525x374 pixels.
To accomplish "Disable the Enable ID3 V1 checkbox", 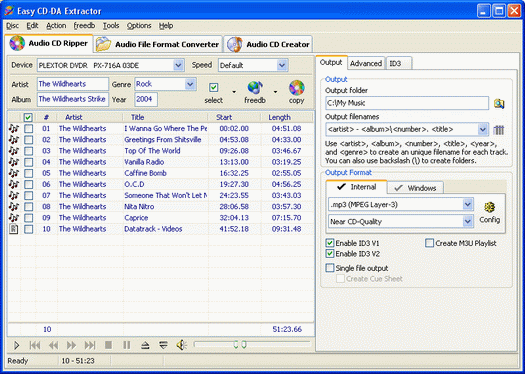I will pyautogui.click(x=330, y=243).
